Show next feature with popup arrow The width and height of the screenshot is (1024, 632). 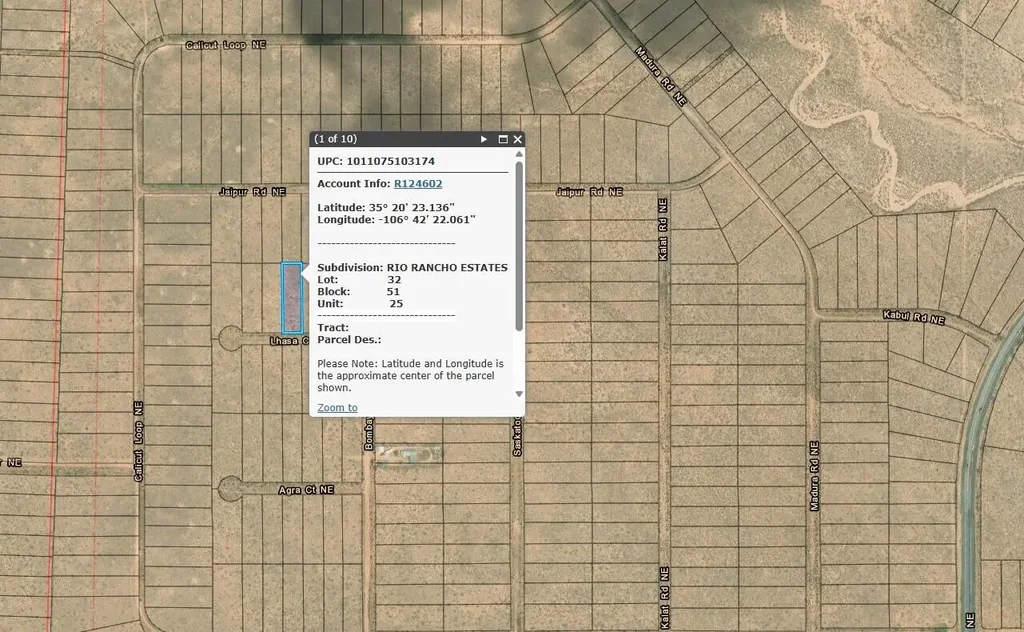coord(484,140)
